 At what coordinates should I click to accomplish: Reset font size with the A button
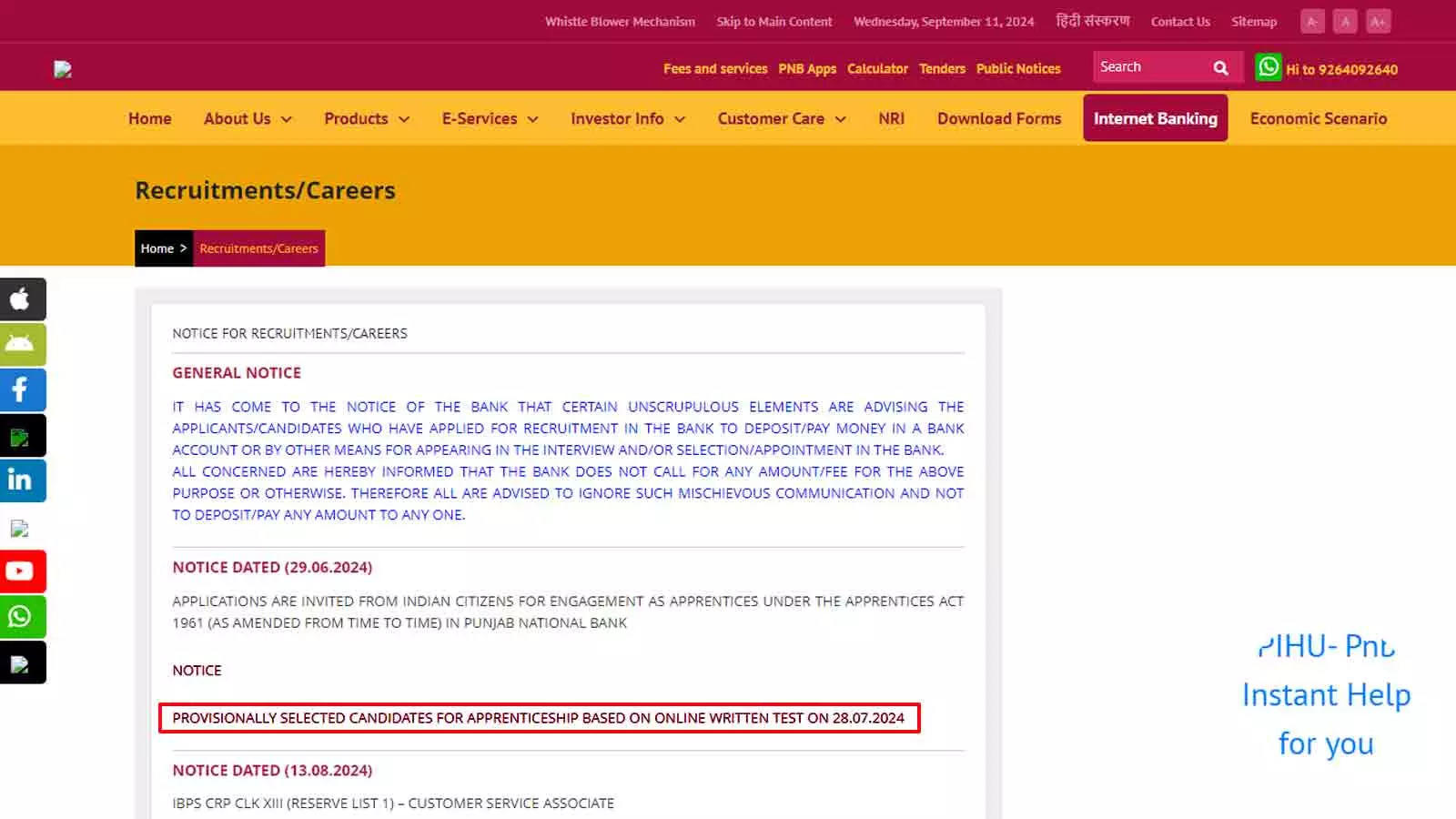[x=1345, y=22]
